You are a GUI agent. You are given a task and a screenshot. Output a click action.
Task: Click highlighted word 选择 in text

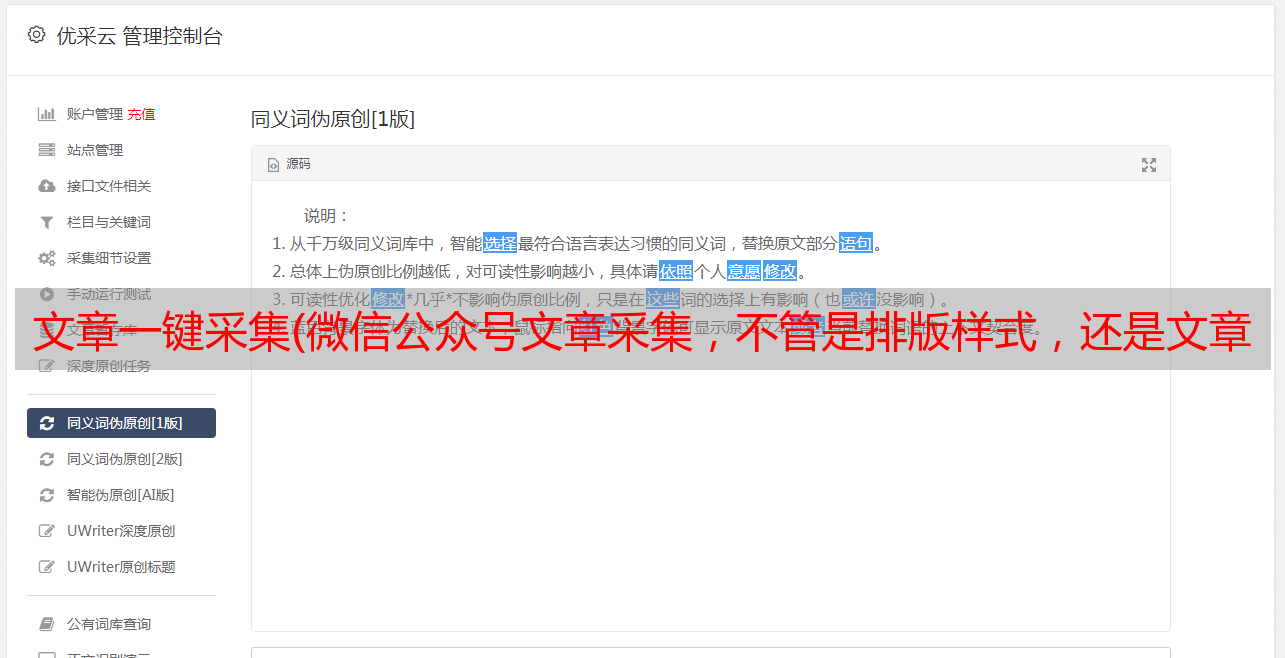(x=500, y=243)
